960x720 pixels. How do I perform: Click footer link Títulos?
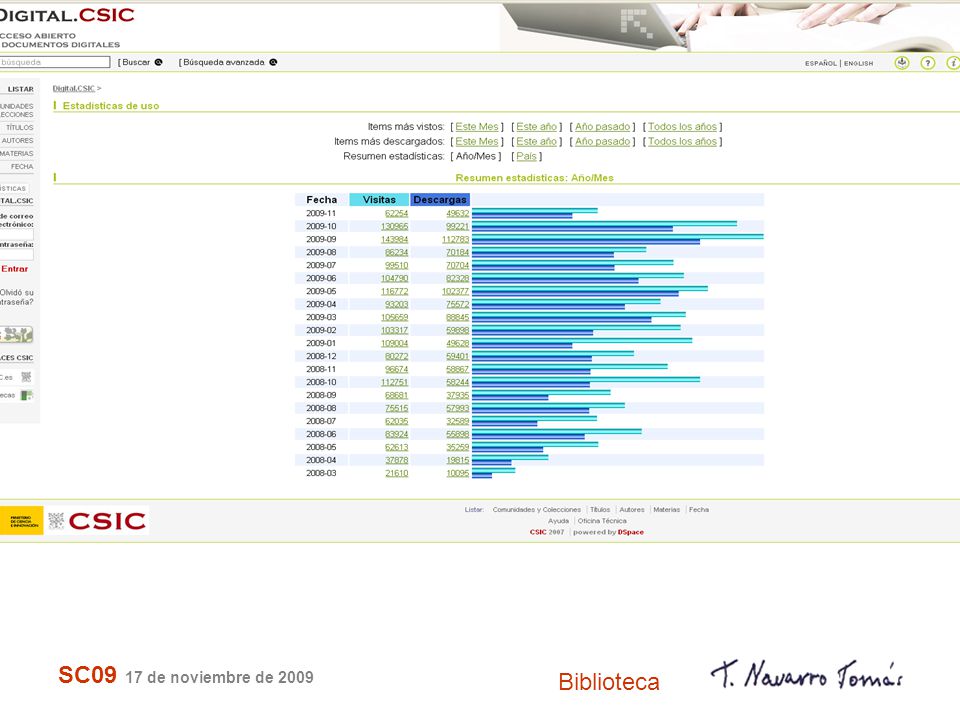(x=600, y=509)
